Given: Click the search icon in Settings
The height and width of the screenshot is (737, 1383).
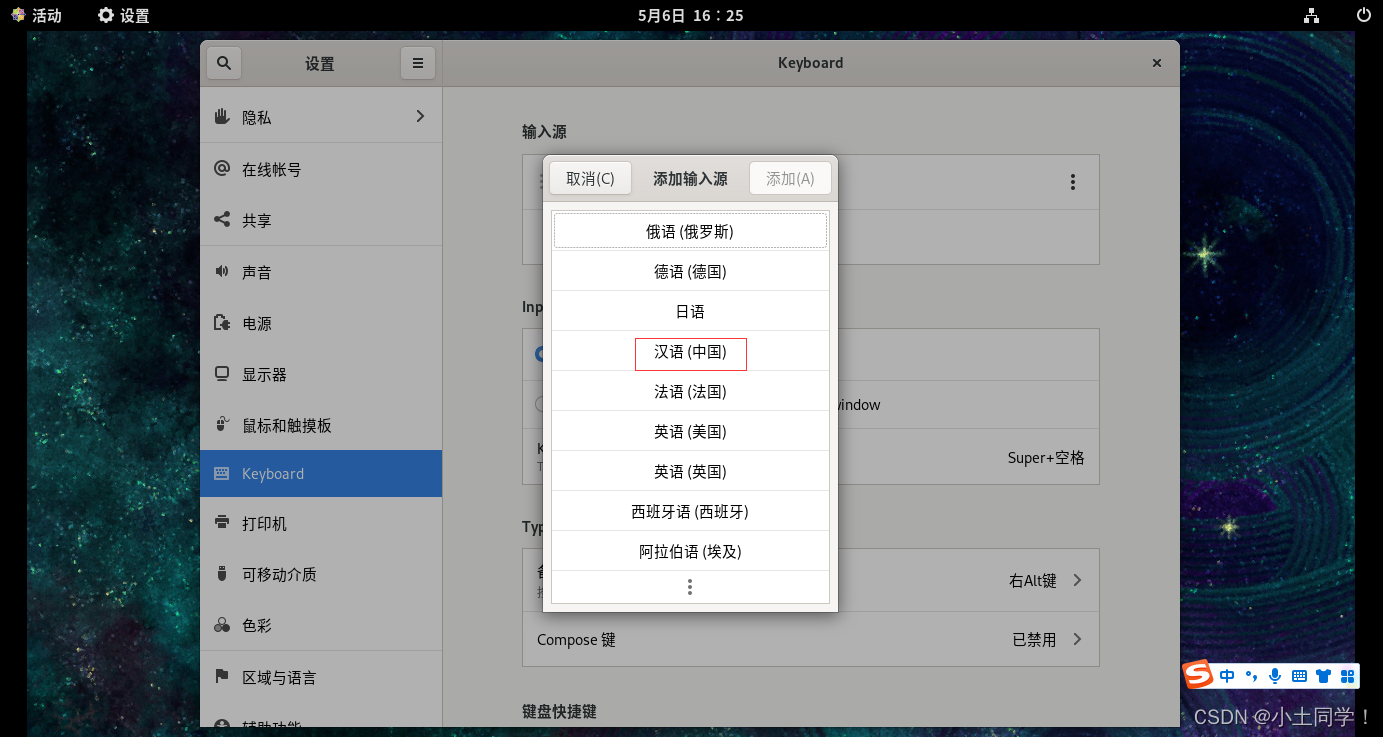Looking at the screenshot, I should click(x=224, y=63).
